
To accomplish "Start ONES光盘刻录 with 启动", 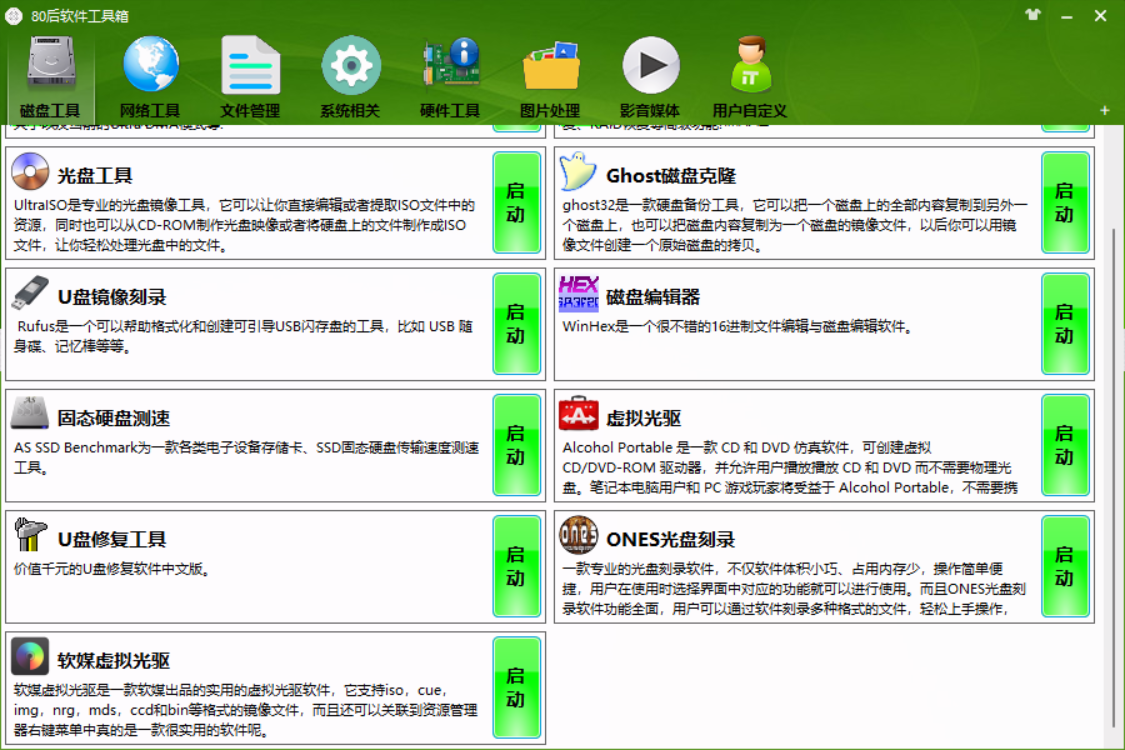I will pyautogui.click(x=1066, y=565).
